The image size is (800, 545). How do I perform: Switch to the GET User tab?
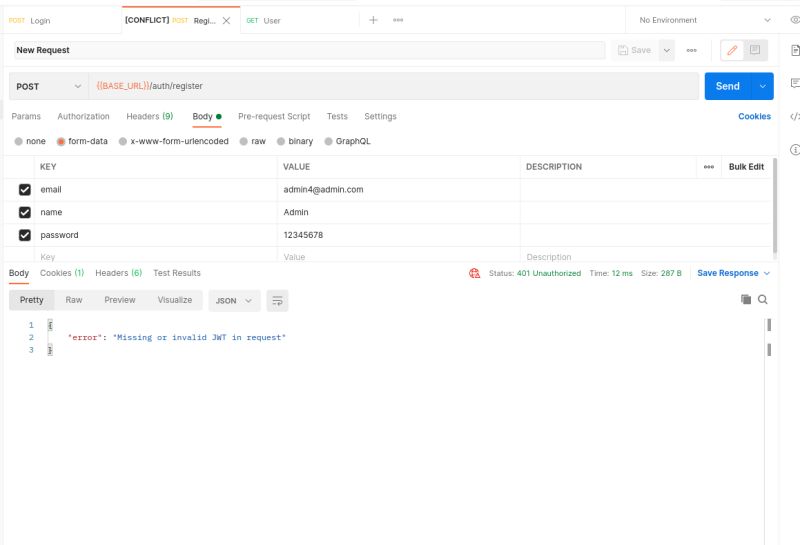click(x=263, y=20)
